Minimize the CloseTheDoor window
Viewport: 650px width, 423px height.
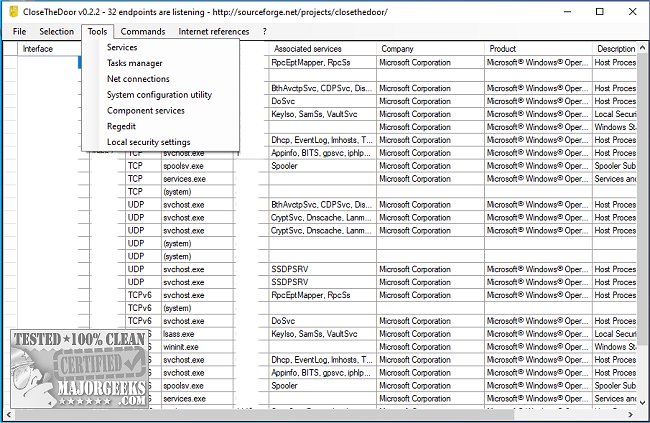[568, 12]
